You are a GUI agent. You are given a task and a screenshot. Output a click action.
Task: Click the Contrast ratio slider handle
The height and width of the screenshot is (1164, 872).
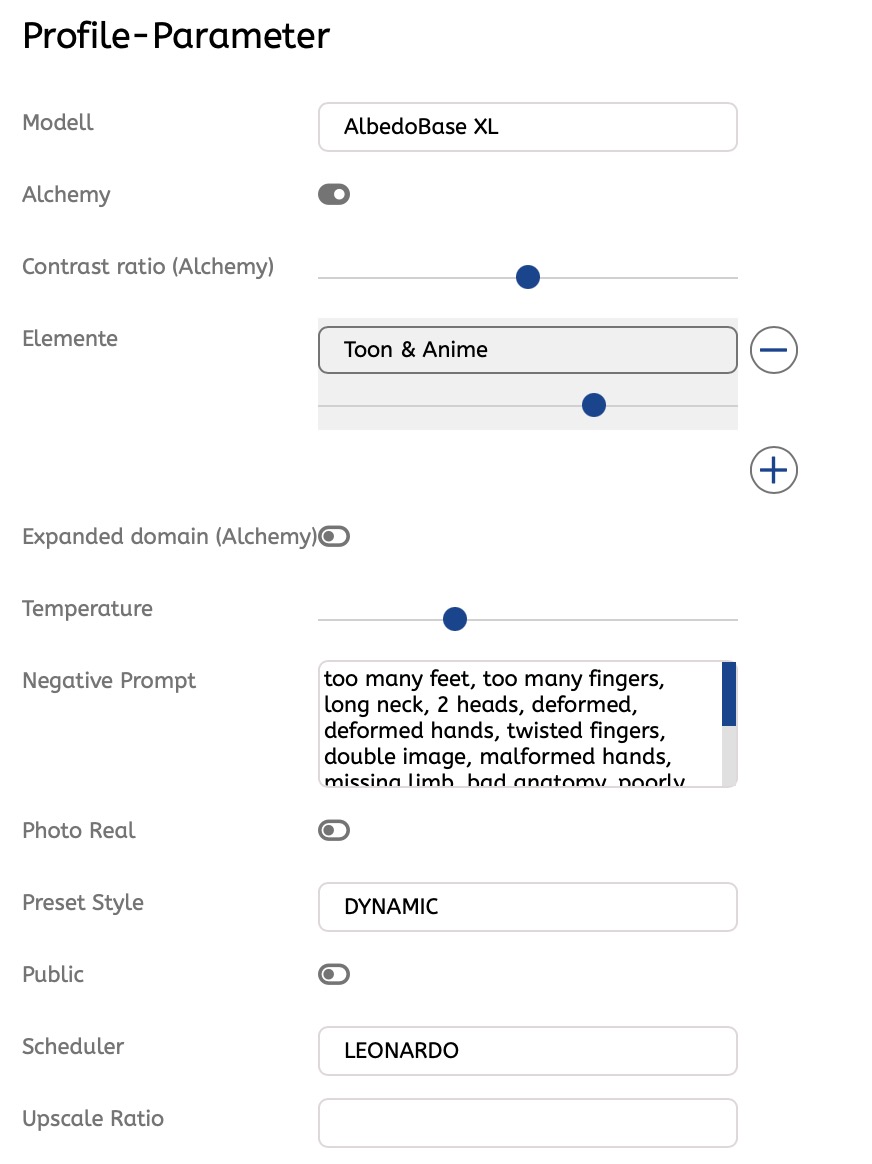tap(528, 277)
